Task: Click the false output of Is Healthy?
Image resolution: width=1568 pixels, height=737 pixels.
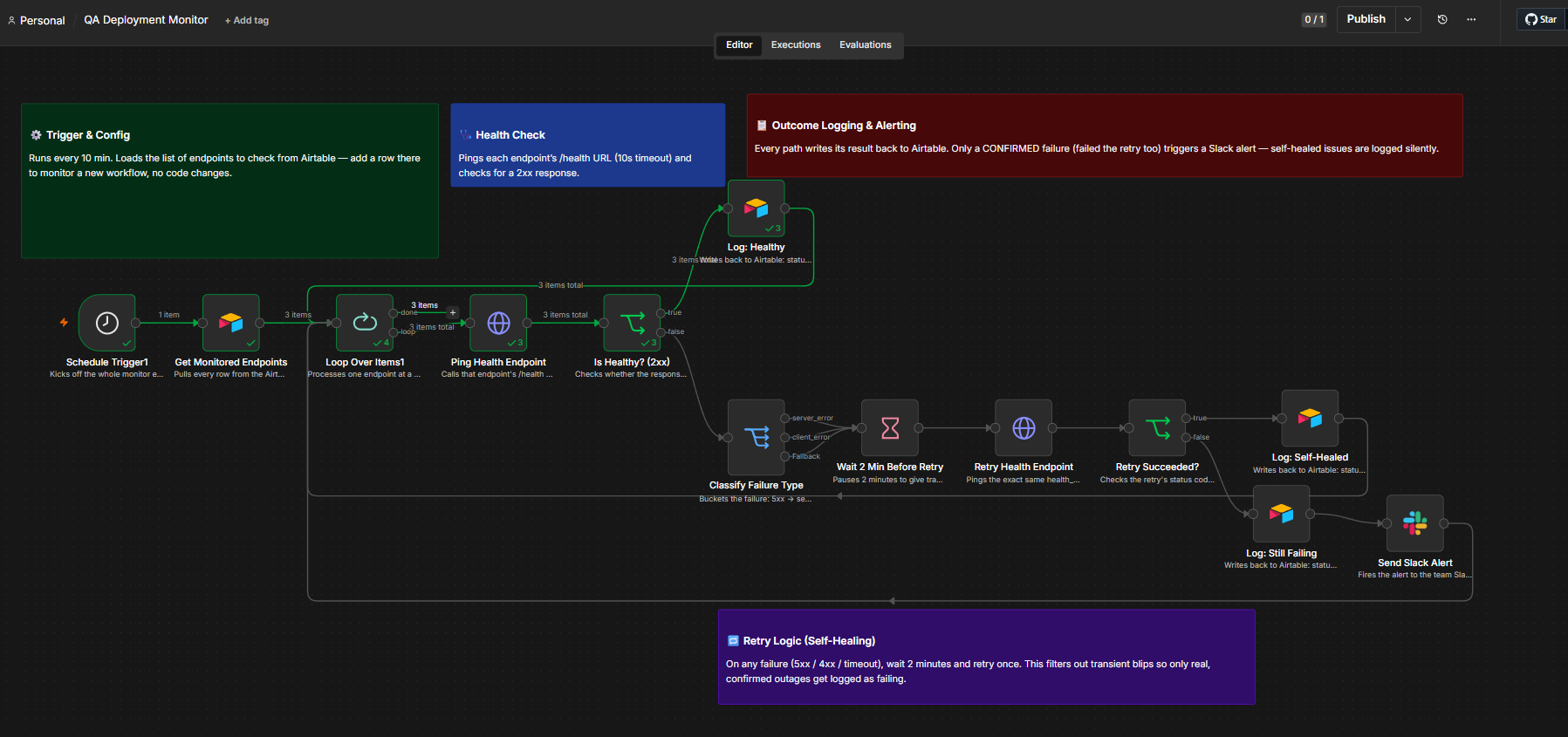Action: tap(661, 332)
